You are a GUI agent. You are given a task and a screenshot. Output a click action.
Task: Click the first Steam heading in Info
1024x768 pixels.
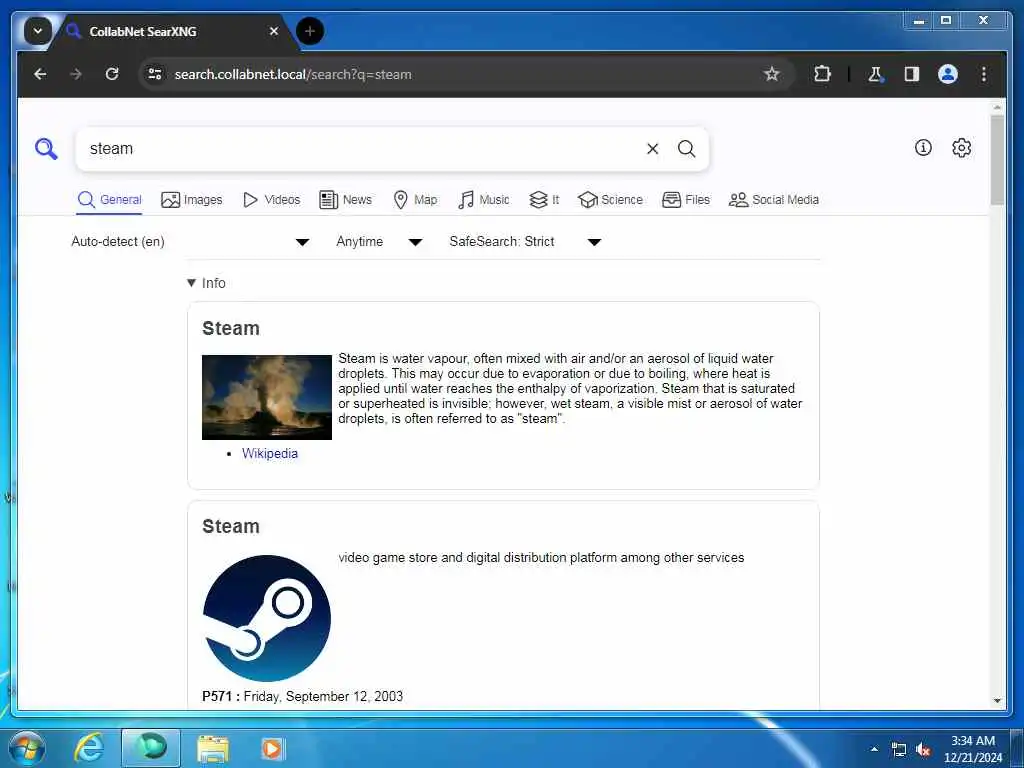point(231,328)
